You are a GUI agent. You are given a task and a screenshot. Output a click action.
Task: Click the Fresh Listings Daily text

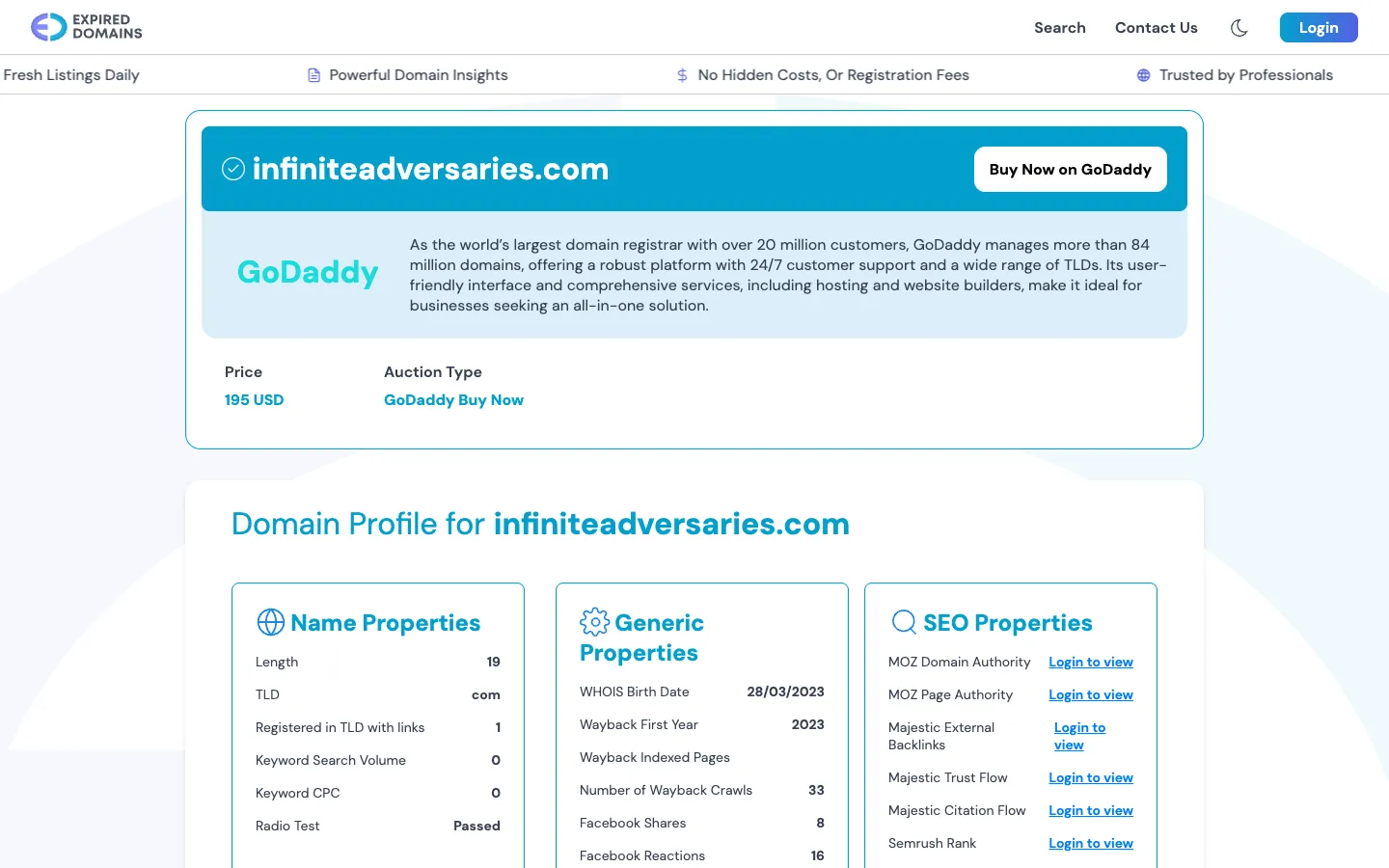[x=71, y=75]
